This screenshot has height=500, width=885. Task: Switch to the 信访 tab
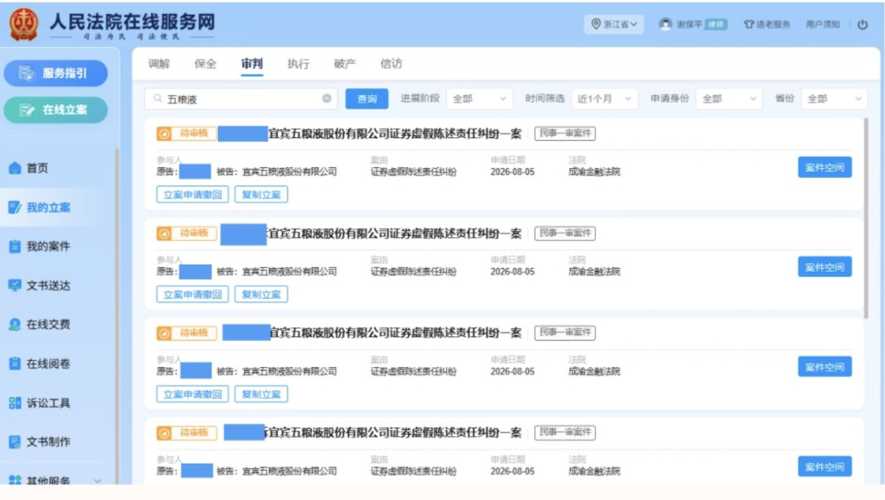[x=391, y=63]
